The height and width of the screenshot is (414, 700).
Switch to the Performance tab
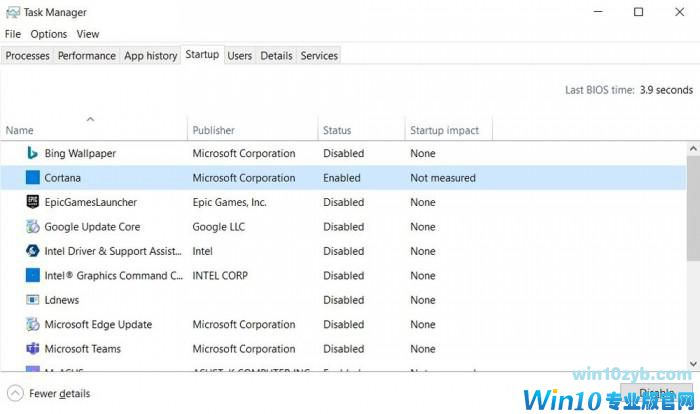86,56
